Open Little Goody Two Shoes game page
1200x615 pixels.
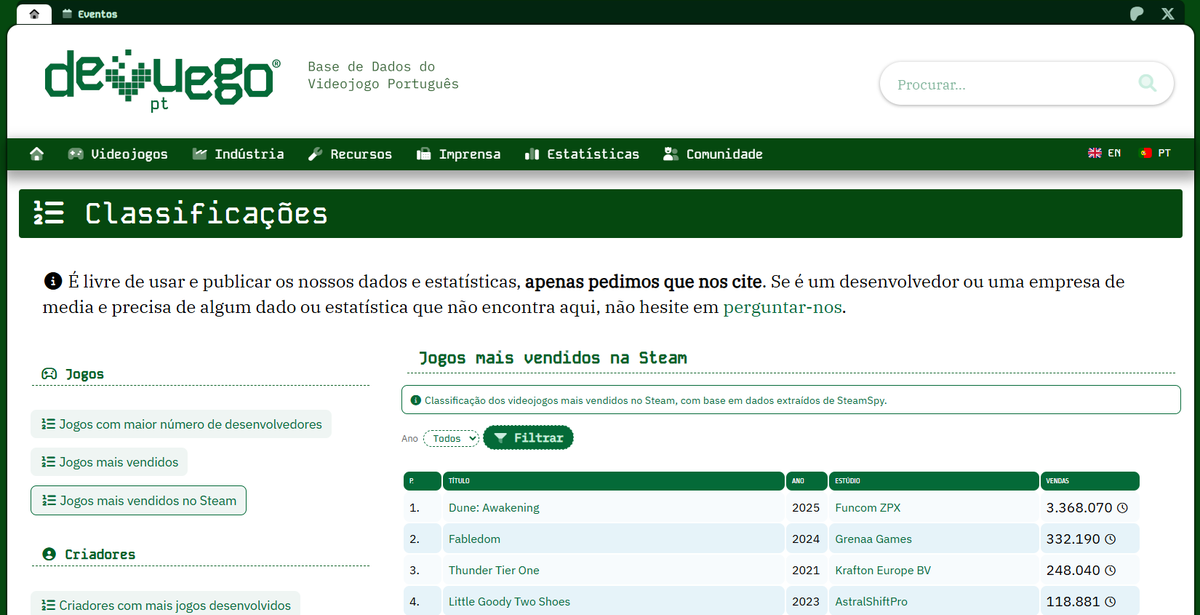[509, 602]
